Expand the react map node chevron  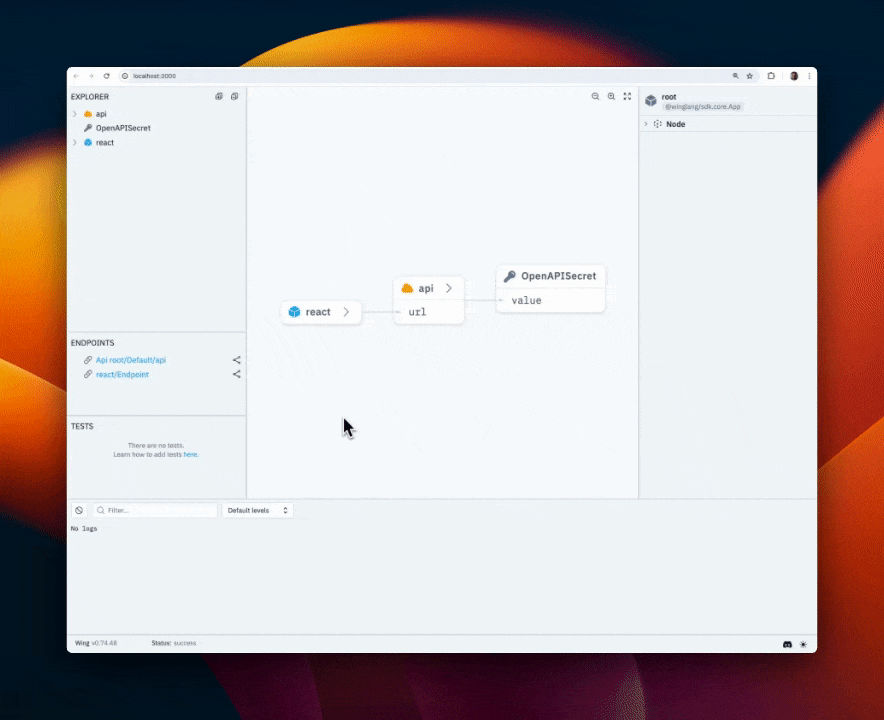pyautogui.click(x=346, y=312)
